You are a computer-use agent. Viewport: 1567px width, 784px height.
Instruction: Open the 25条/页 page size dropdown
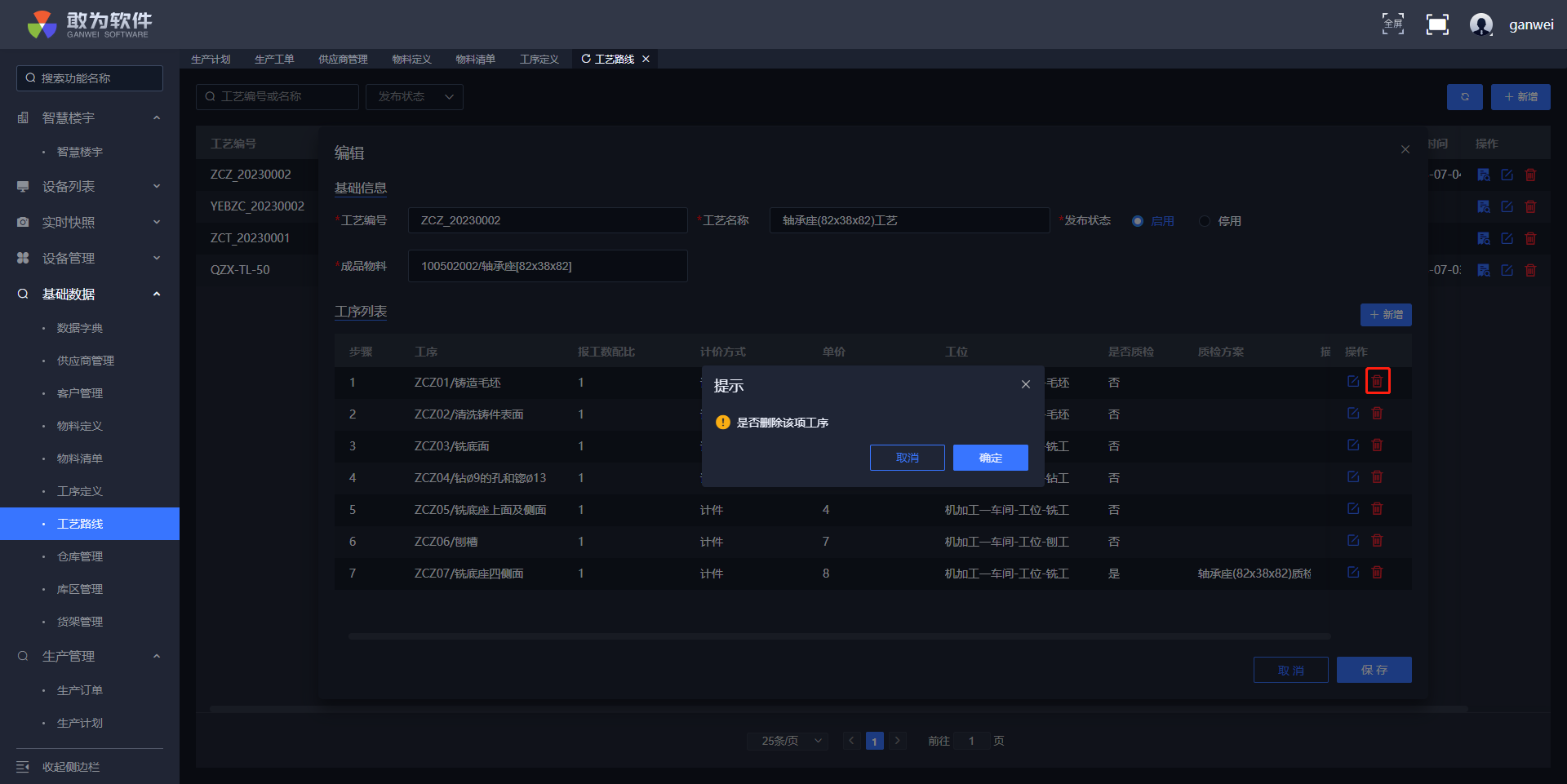(788, 741)
